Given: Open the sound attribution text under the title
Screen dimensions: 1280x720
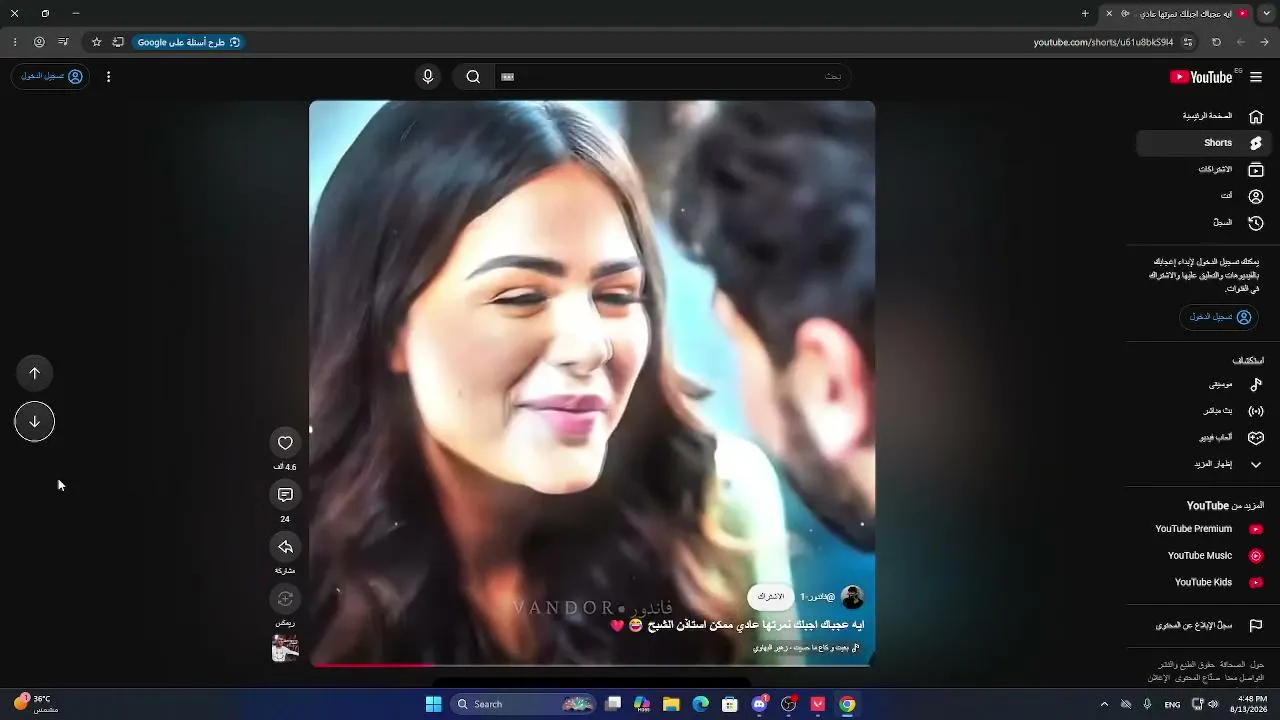Looking at the screenshot, I should point(806,648).
